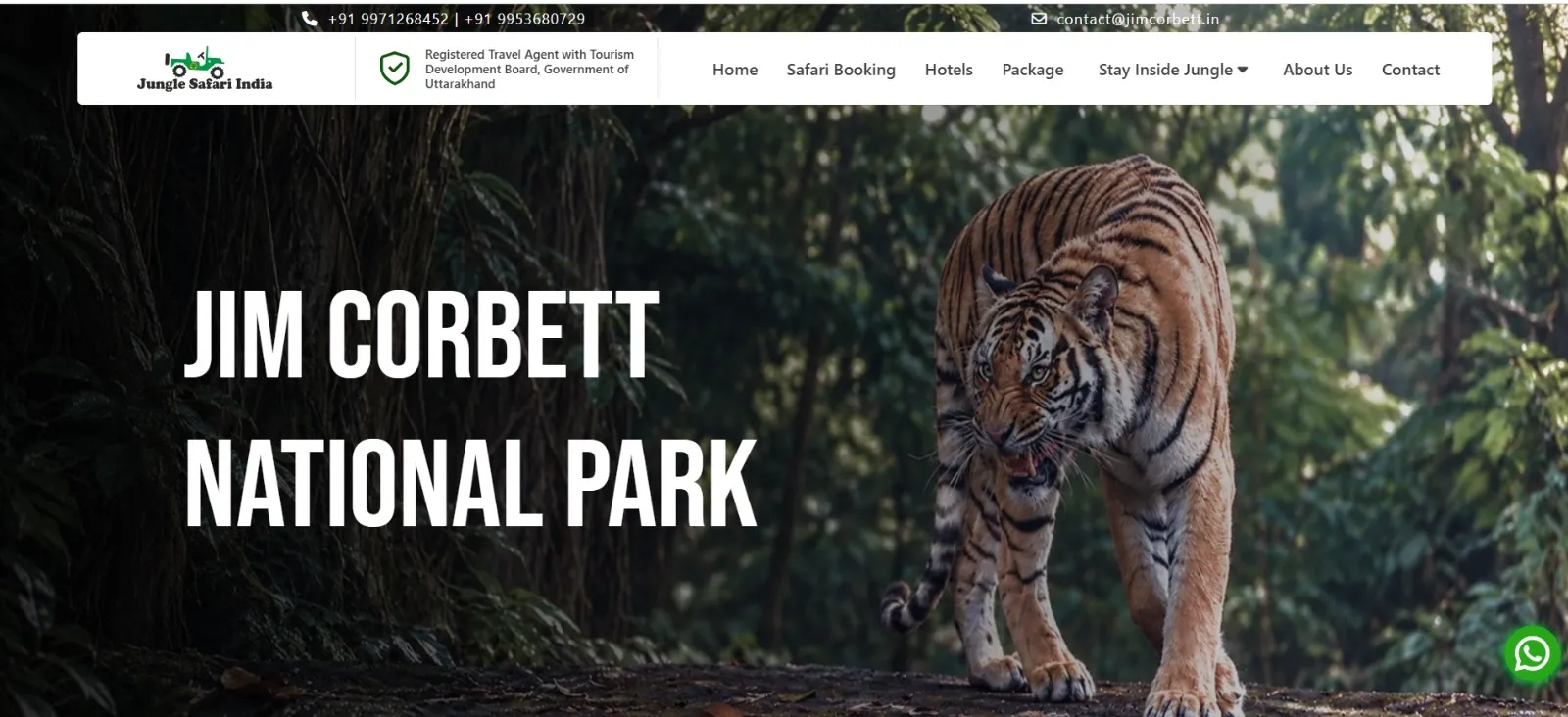This screenshot has width=1568, height=717.
Task: Open the About Us page
Action: coord(1317,70)
